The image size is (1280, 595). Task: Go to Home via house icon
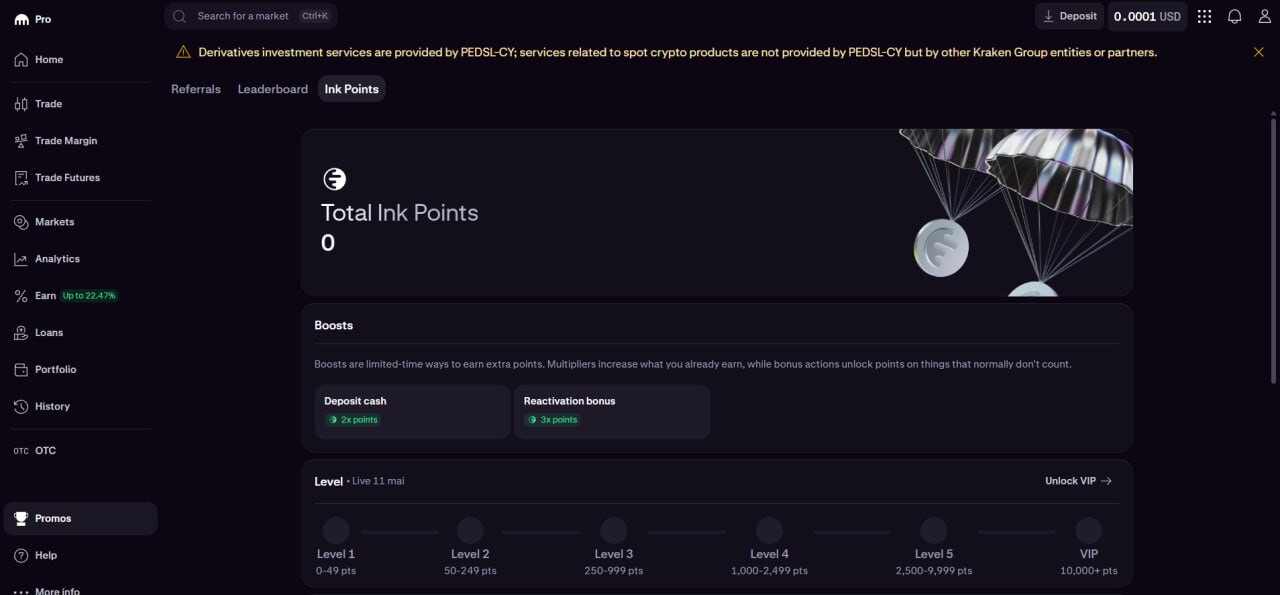(21, 60)
